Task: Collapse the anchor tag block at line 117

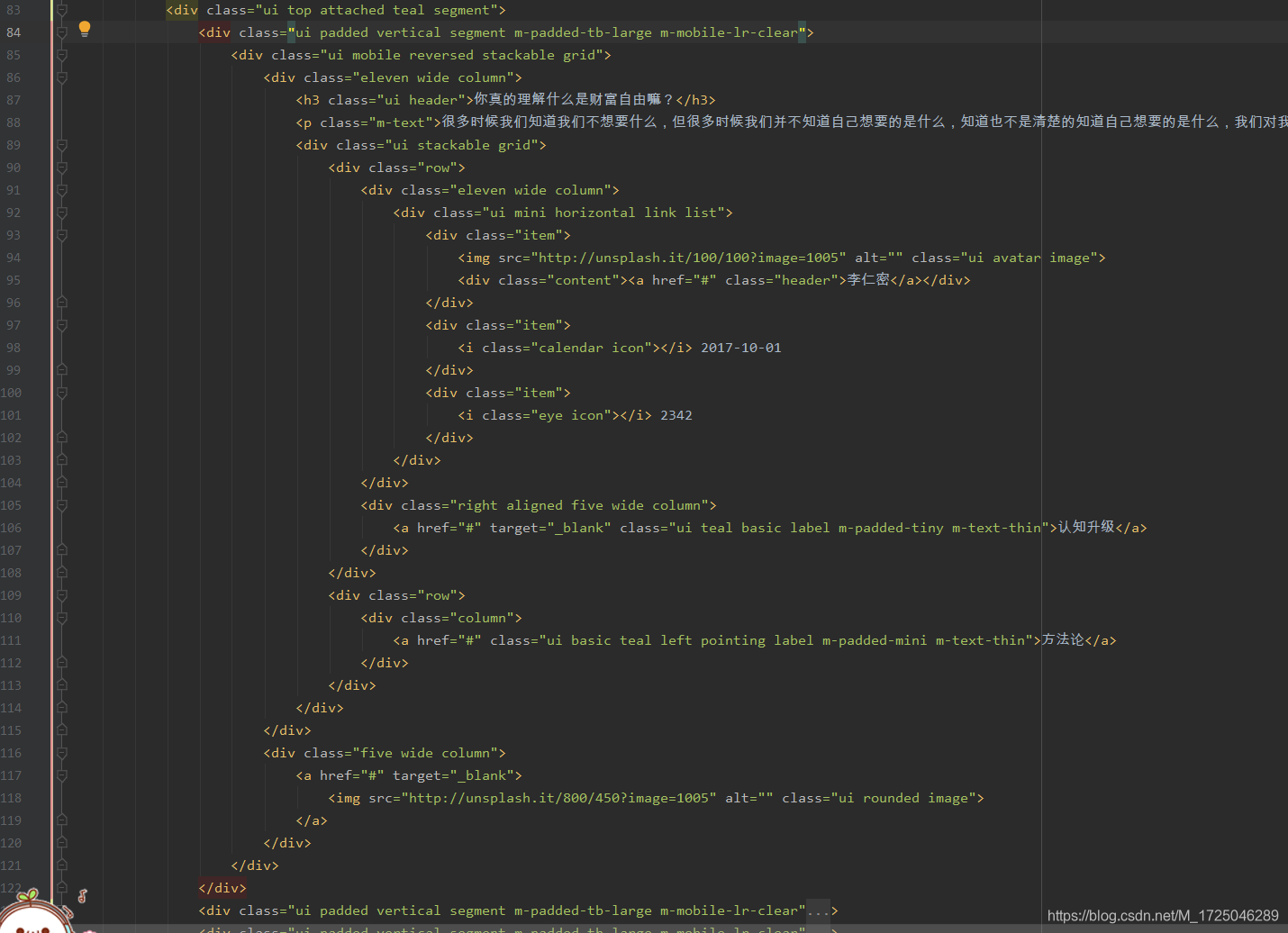Action: (62, 775)
